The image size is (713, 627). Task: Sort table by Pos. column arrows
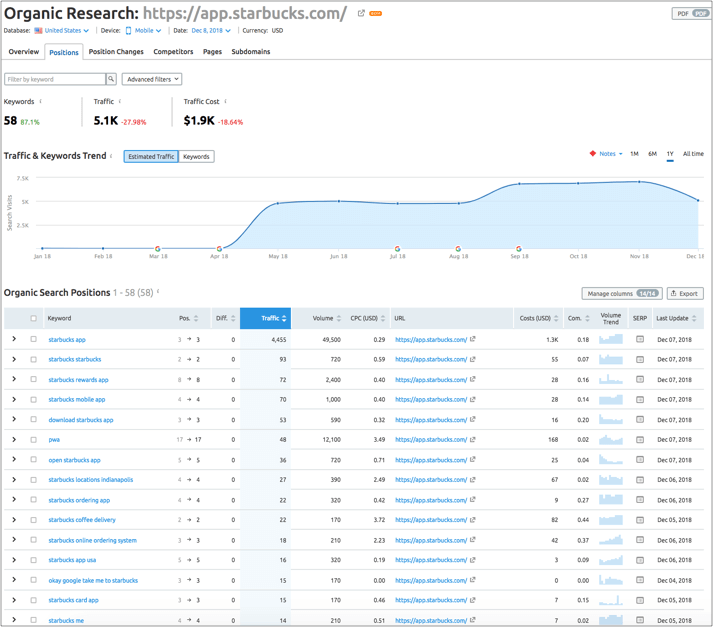point(196,318)
